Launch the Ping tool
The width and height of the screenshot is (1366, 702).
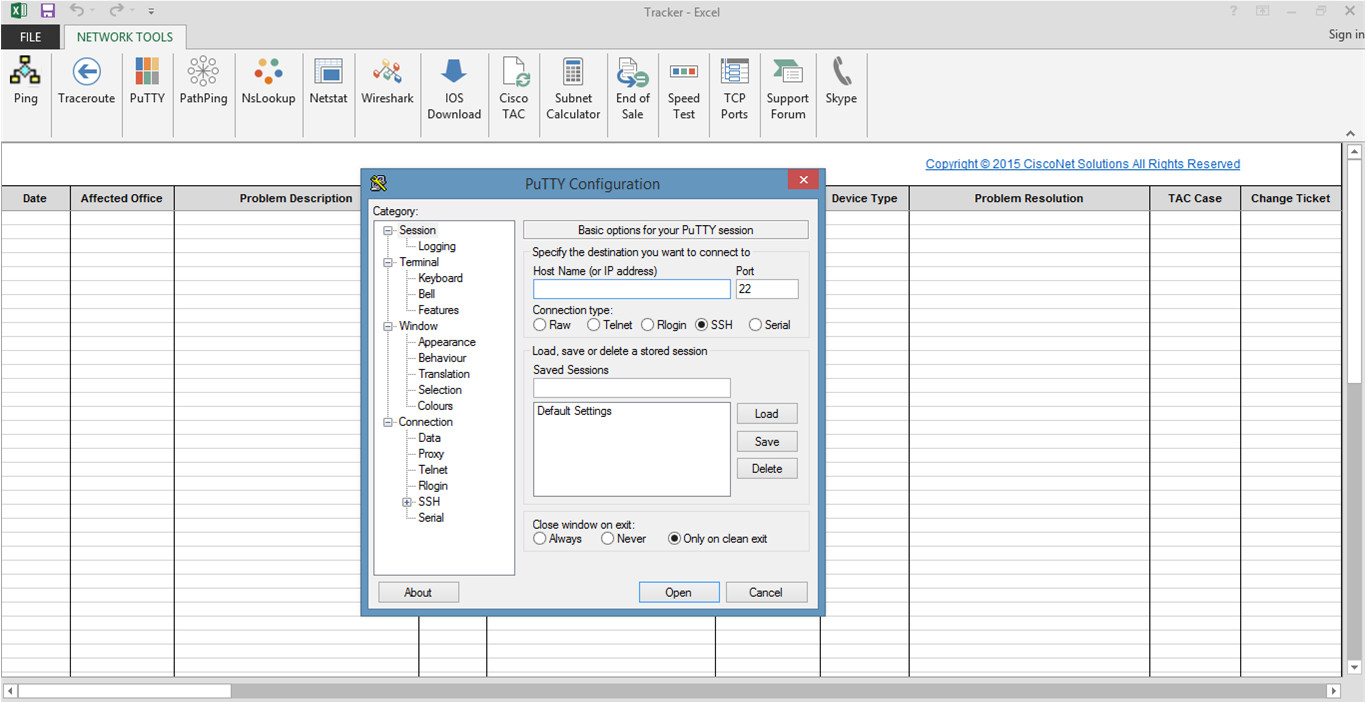pyautogui.click(x=25, y=81)
